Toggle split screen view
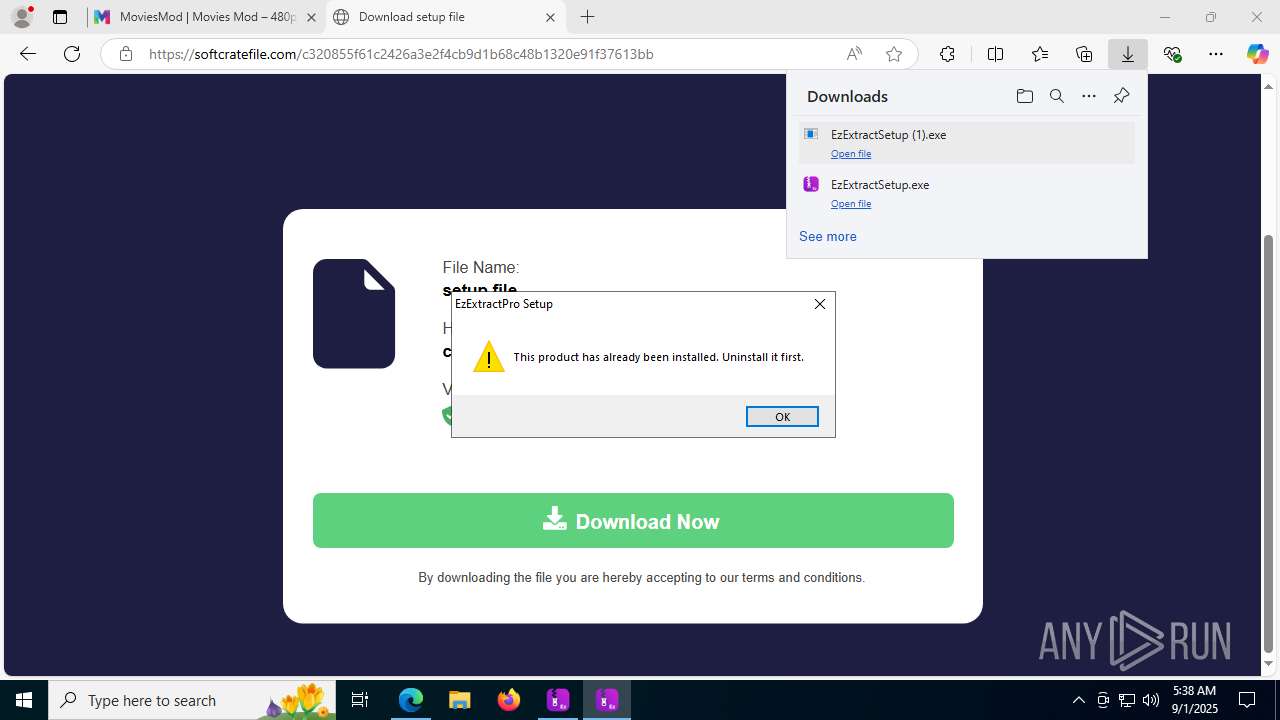The width and height of the screenshot is (1280, 720). [x=995, y=54]
